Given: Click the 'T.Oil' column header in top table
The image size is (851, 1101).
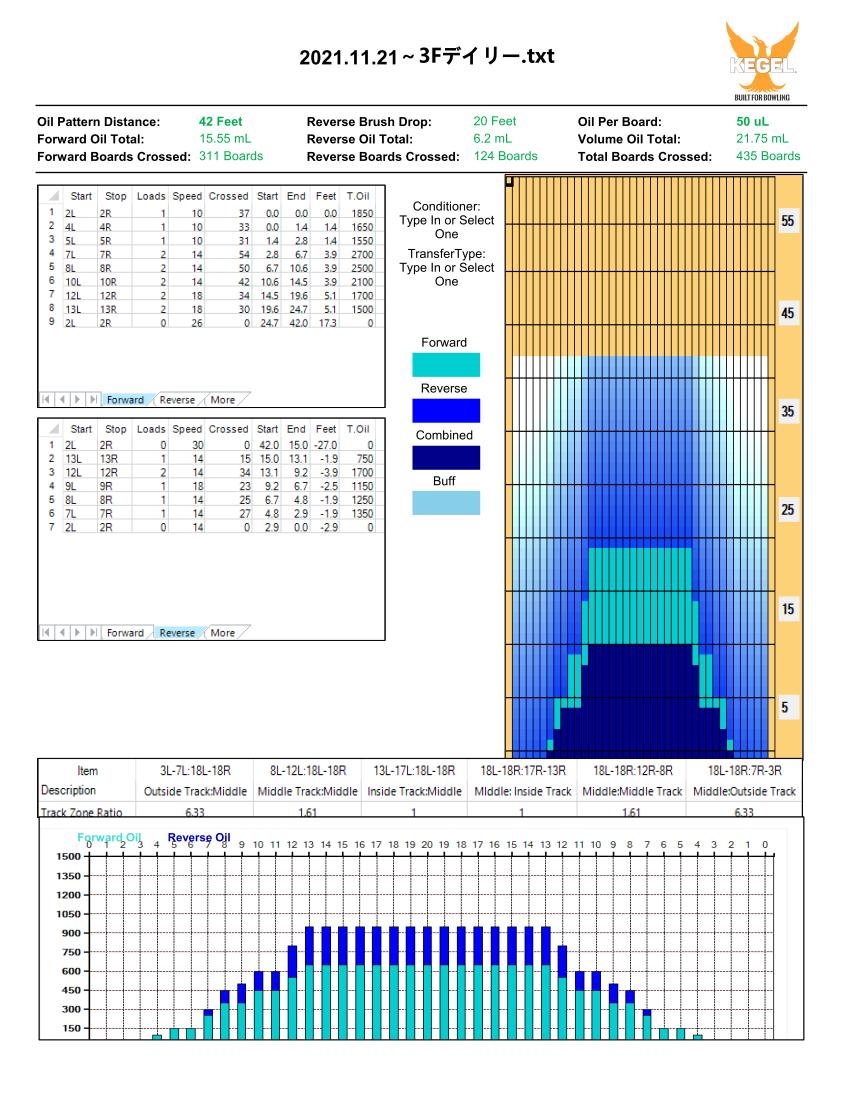Looking at the screenshot, I should pos(358,196).
